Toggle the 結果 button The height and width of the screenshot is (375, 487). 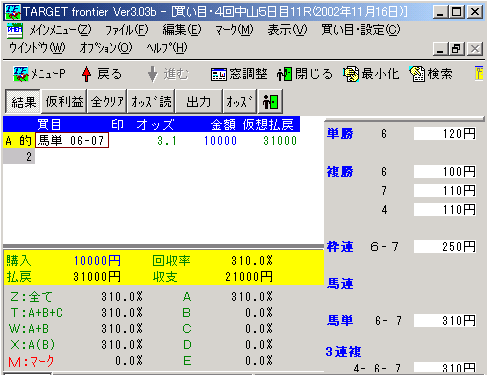click(23, 102)
